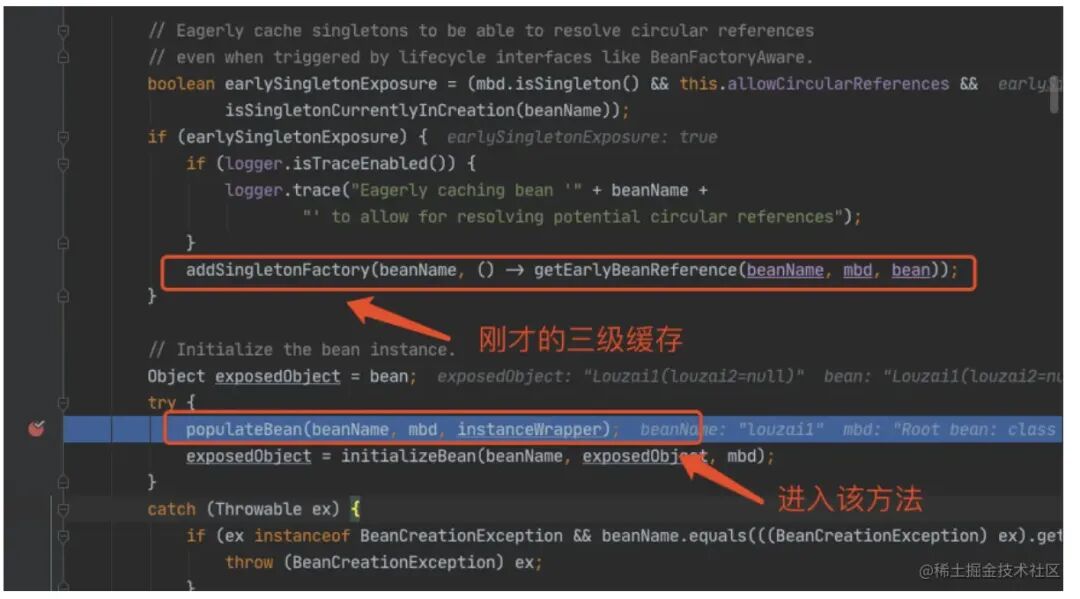Click the instanceWrapper parameter in populateBean
Image resolution: width=1080 pixels, height=599 pixels.
coord(529,430)
